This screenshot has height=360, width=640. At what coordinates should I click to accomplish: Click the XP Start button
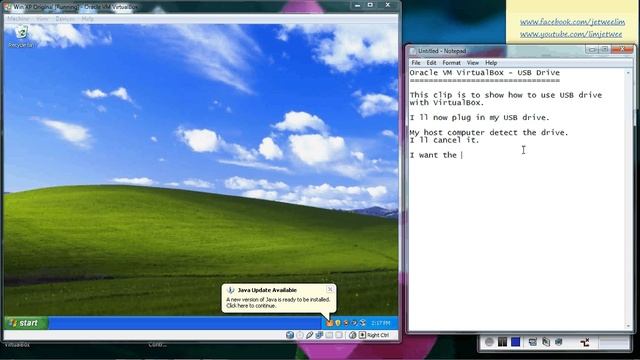[x=25, y=323]
